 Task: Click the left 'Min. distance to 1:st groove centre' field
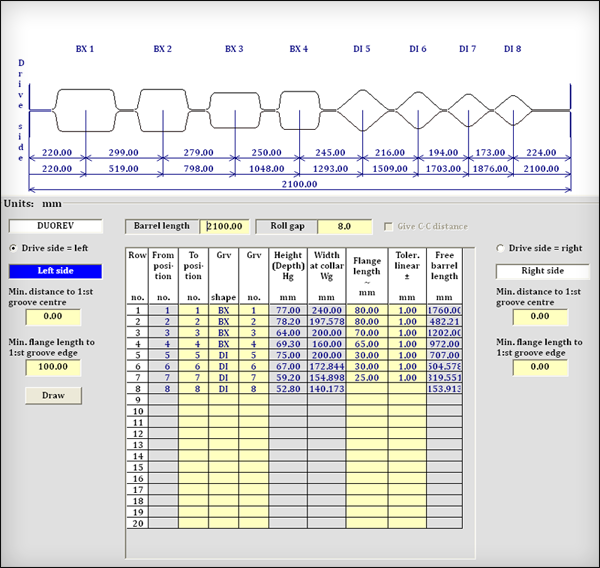[x=53, y=317]
